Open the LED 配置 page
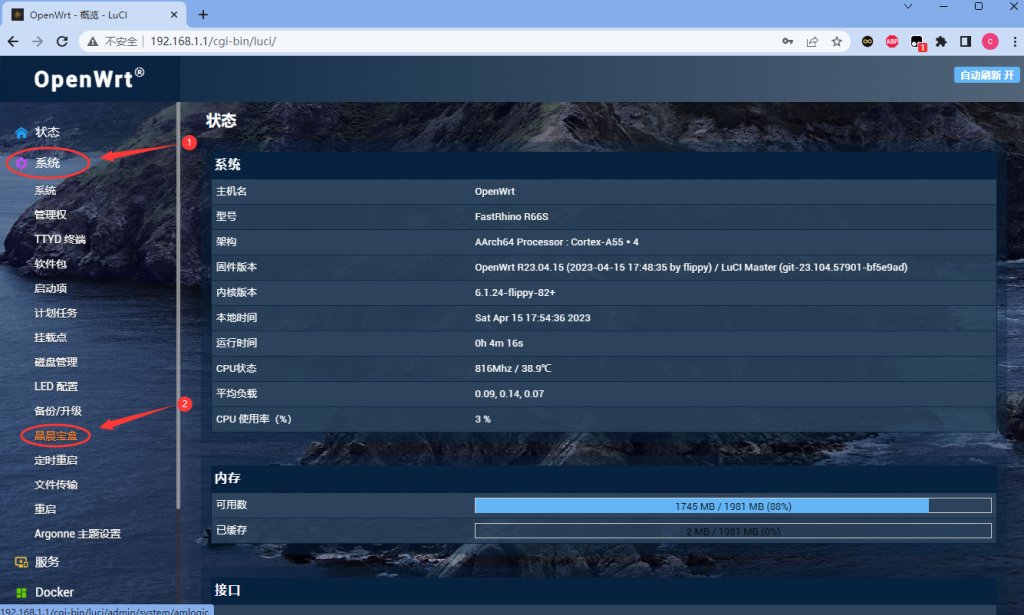Screen dimensions: 1024x615 click(x=56, y=386)
